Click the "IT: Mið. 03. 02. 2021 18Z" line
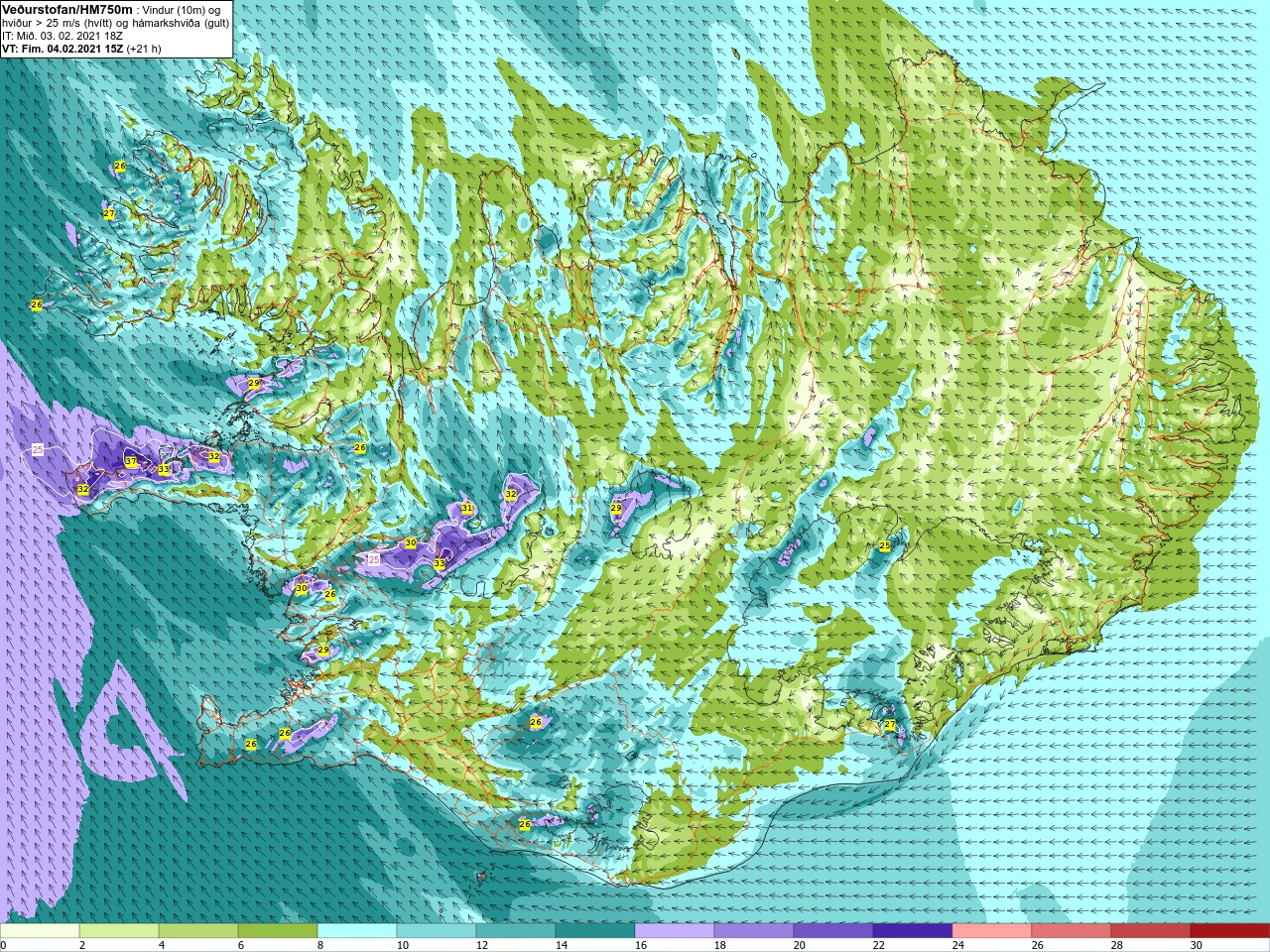 (63, 36)
